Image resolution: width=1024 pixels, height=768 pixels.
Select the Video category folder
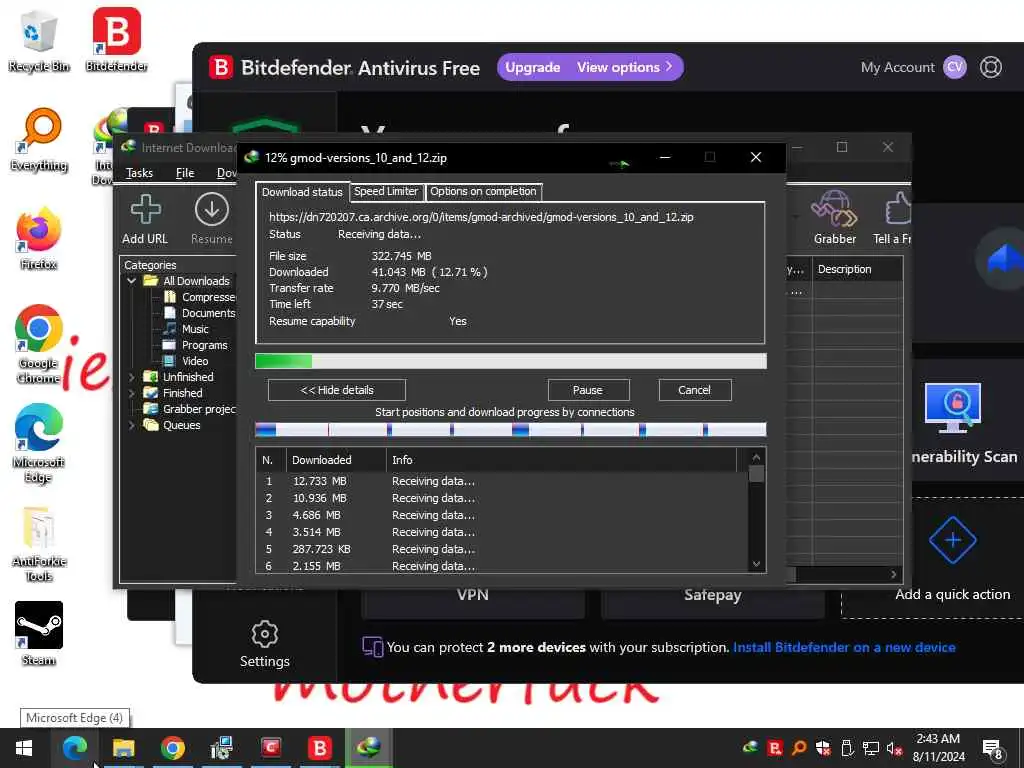(x=187, y=361)
